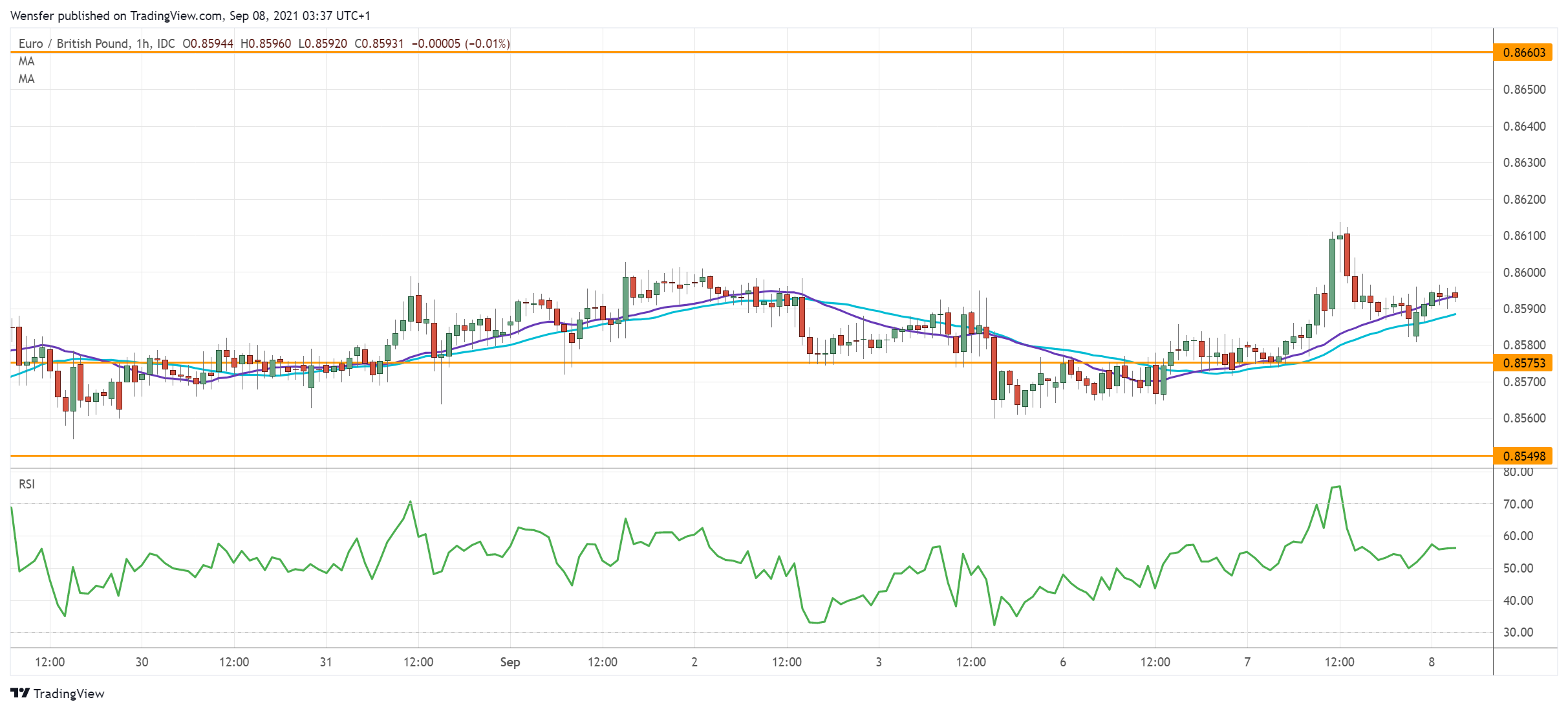Click the 31 date label on time axis
Viewport: 1568px width, 711px height.
[326, 662]
